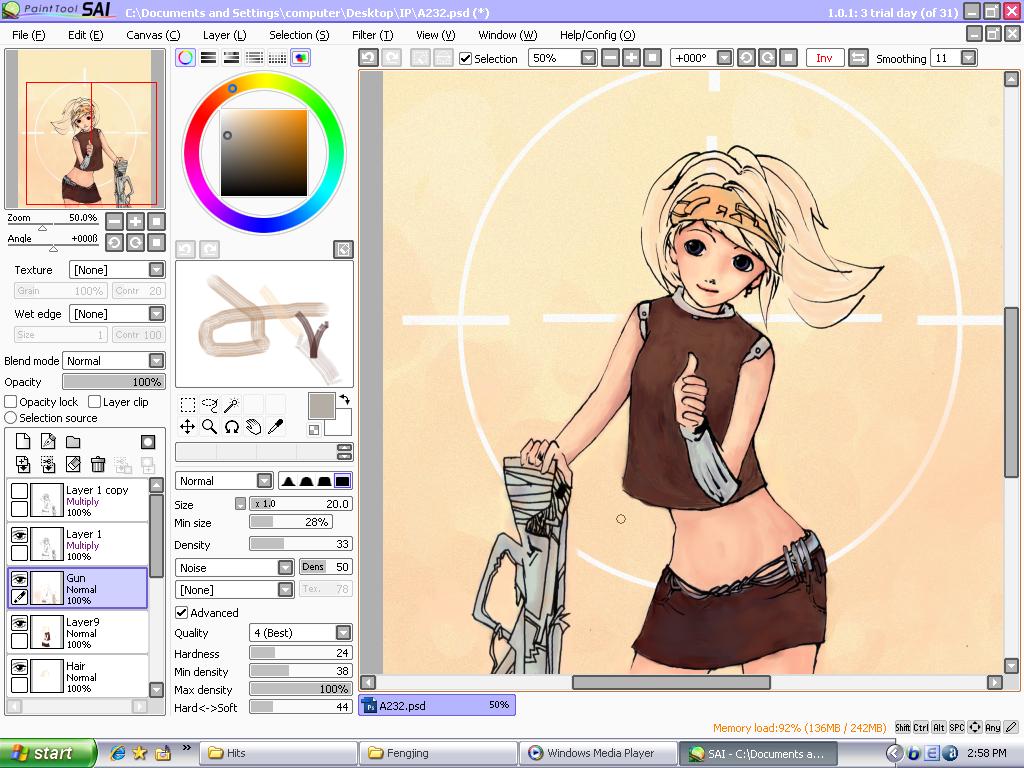
Task: Switch to the A232.psd document tab
Action: (x=435, y=705)
